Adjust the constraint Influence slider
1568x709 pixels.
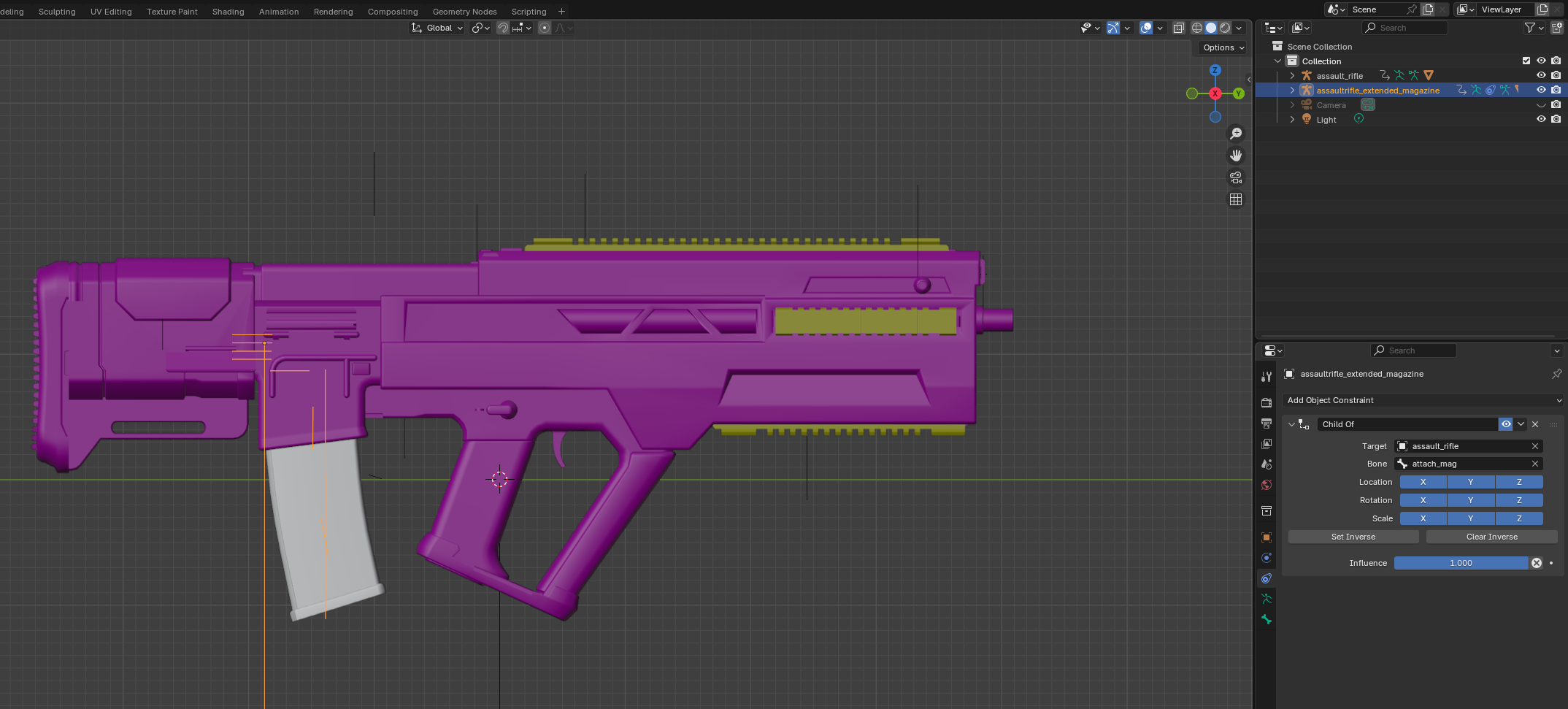coord(1460,562)
